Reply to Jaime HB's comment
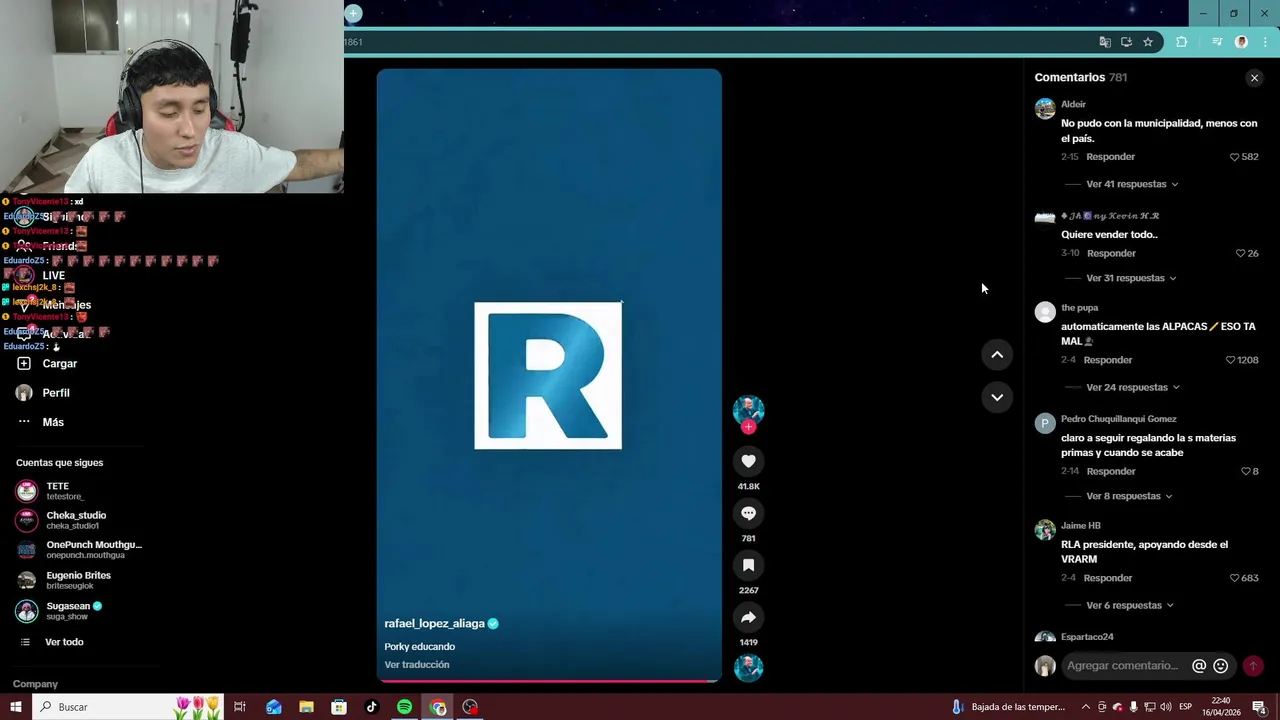 (x=1108, y=578)
